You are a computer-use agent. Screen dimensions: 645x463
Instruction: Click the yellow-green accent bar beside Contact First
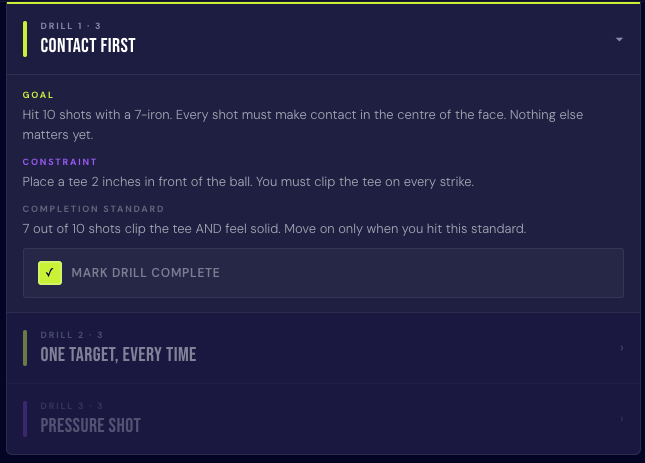[x=25, y=38]
